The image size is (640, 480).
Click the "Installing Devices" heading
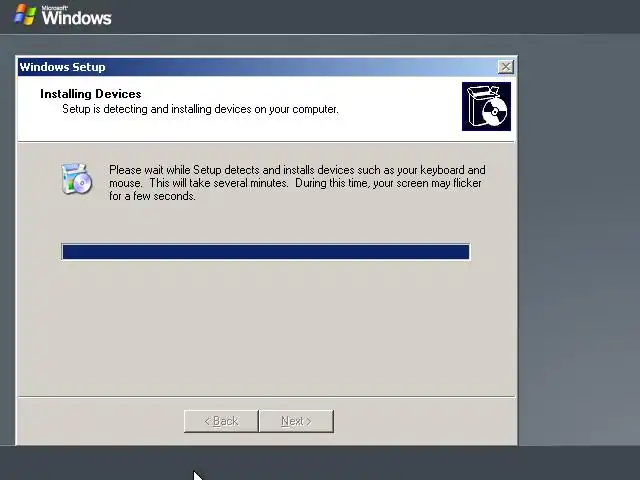coord(91,94)
